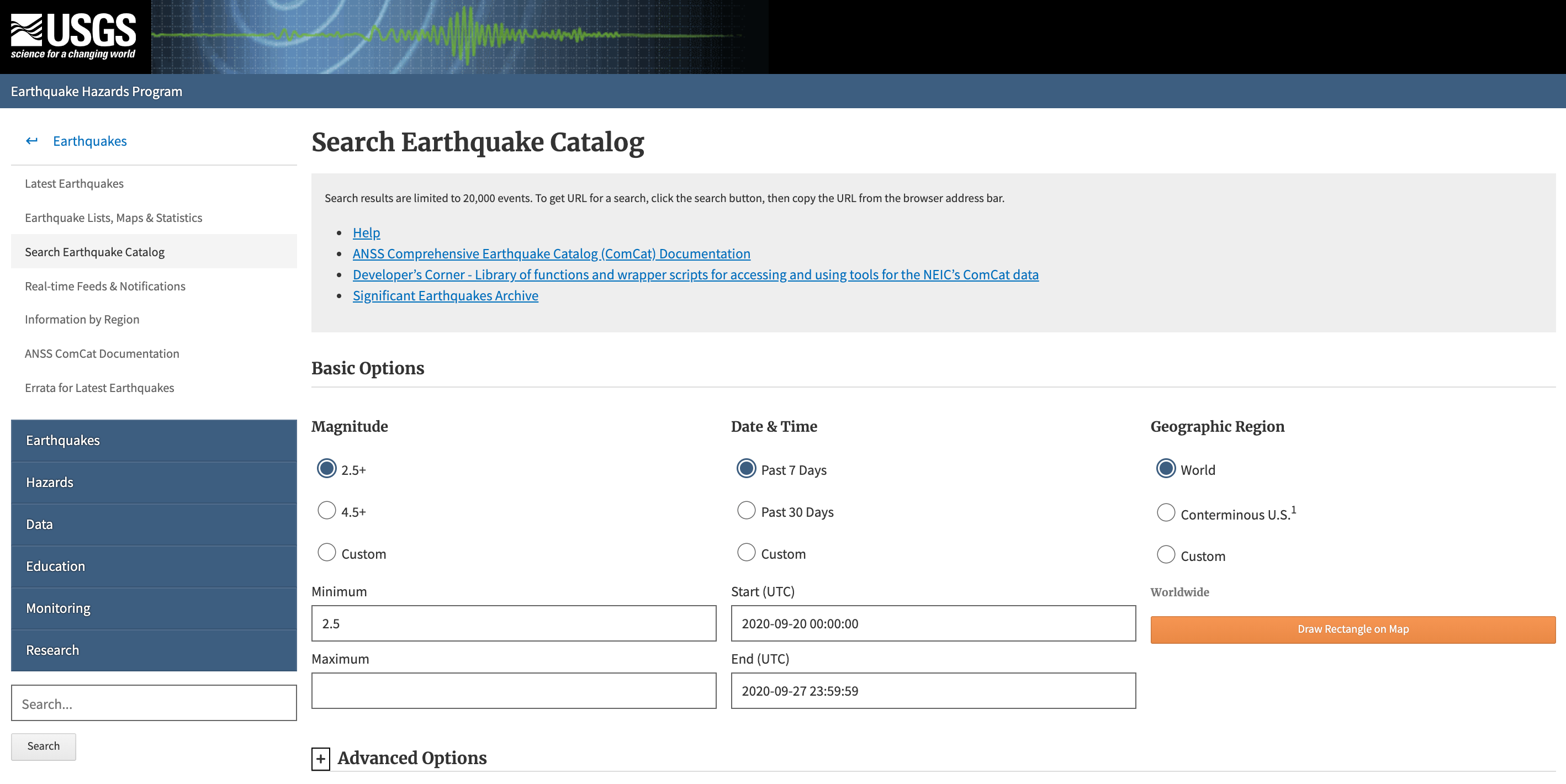Image resolution: width=1566 pixels, height=784 pixels.
Task: Click the Maximum magnitude input field
Action: point(514,691)
